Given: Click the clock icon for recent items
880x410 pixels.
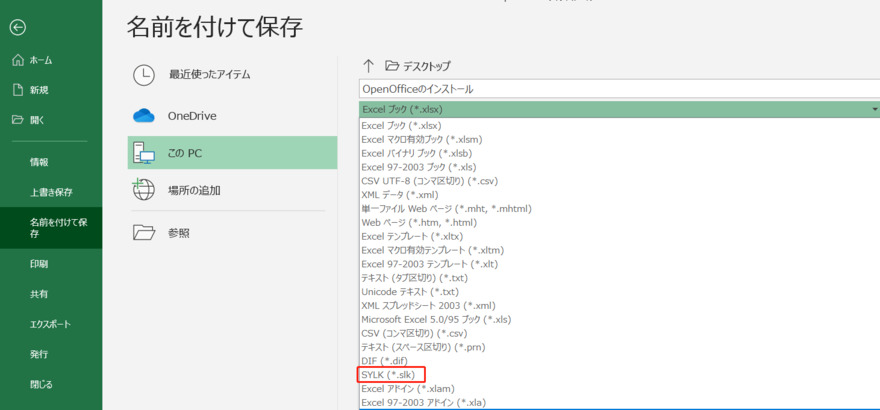Looking at the screenshot, I should coord(144,75).
